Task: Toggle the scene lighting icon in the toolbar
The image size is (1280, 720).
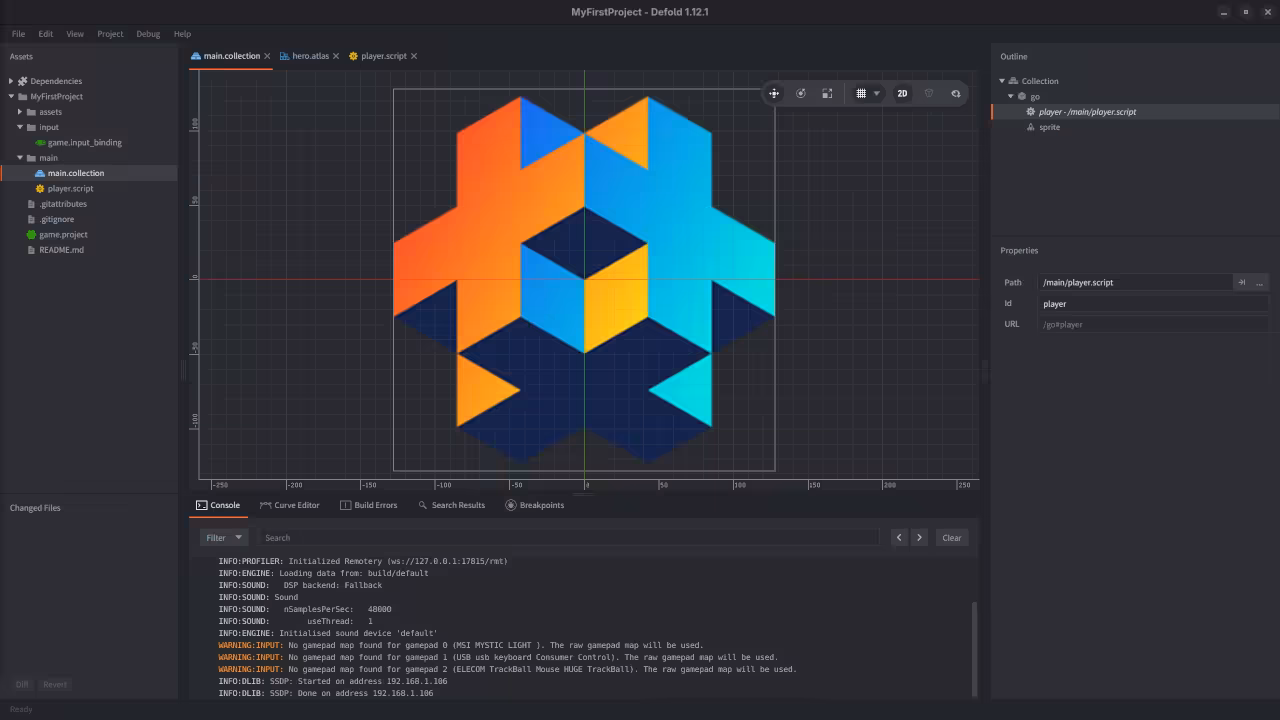Action: (928, 93)
